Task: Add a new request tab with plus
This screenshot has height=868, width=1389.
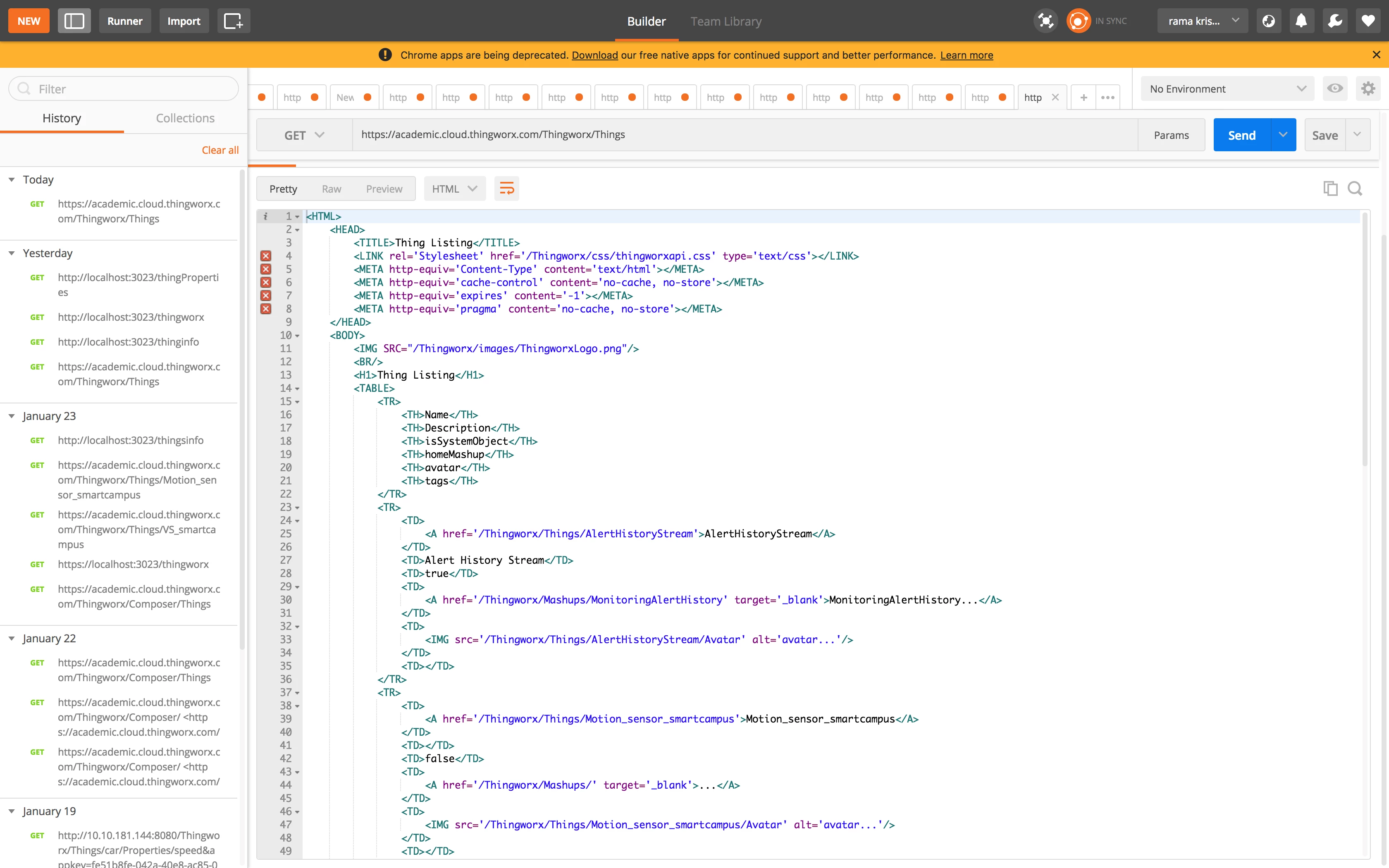Action: click(1084, 98)
